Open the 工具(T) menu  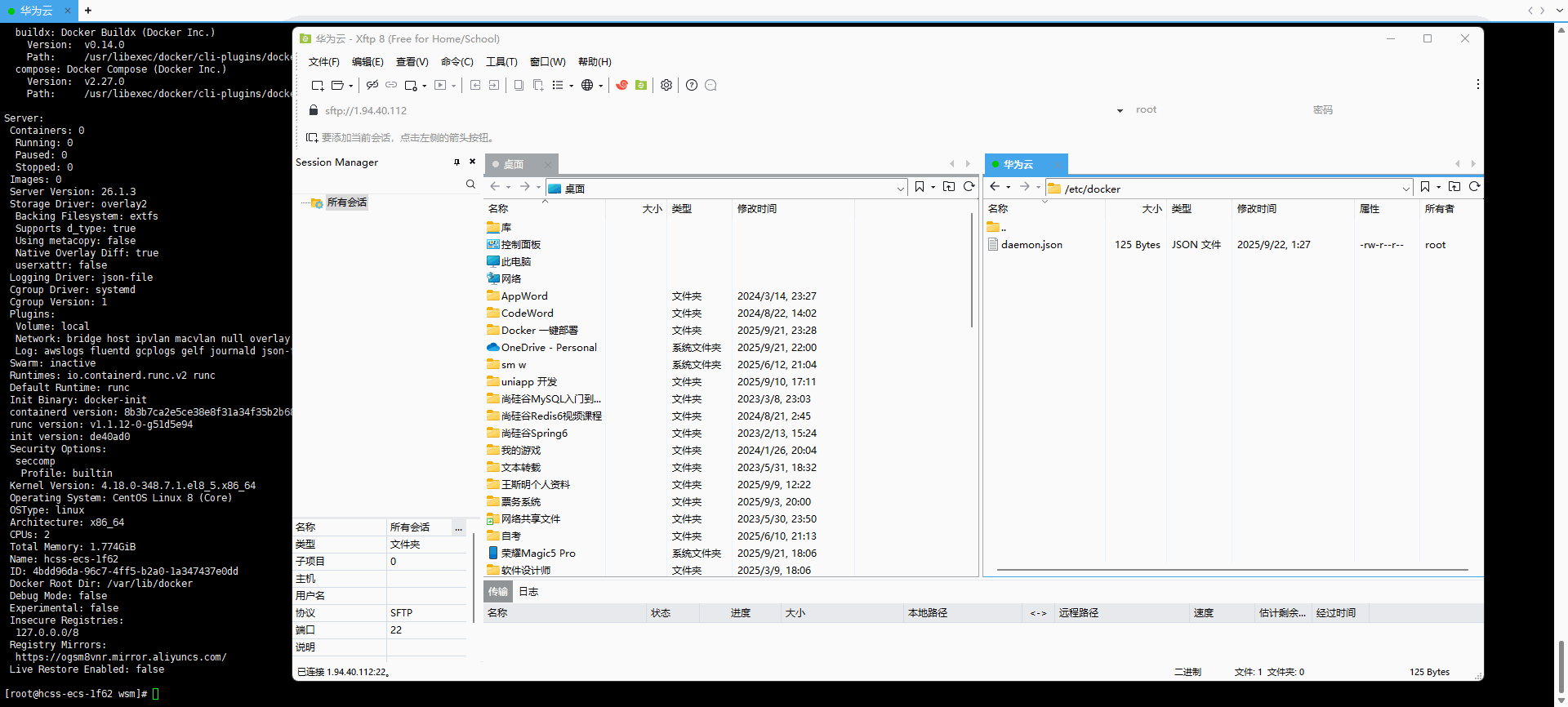click(501, 62)
